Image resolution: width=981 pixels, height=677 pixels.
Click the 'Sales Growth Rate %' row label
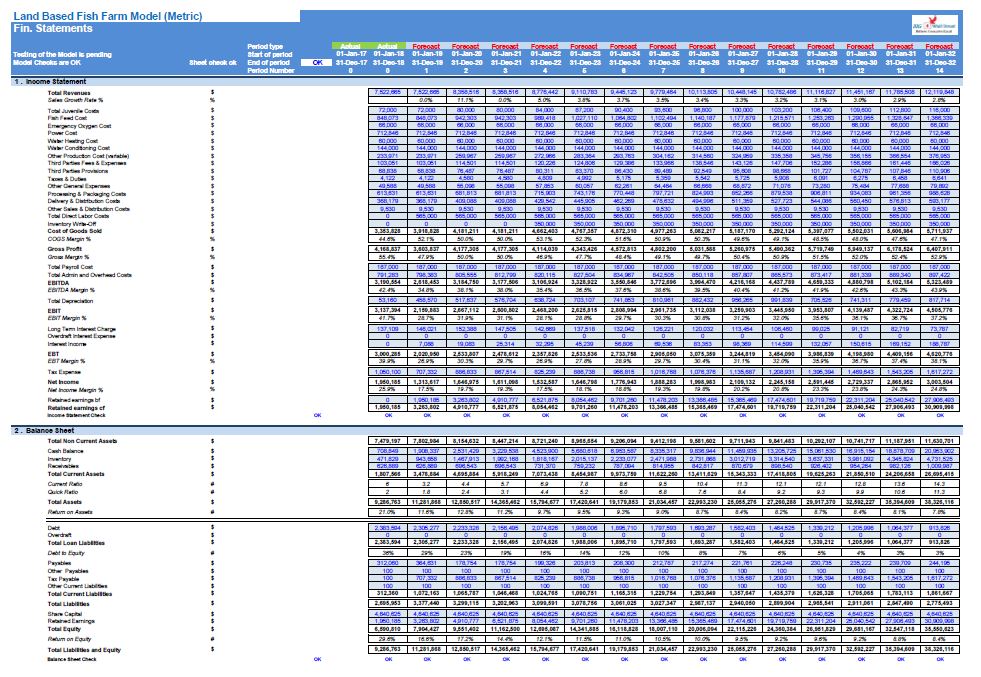click(75, 99)
